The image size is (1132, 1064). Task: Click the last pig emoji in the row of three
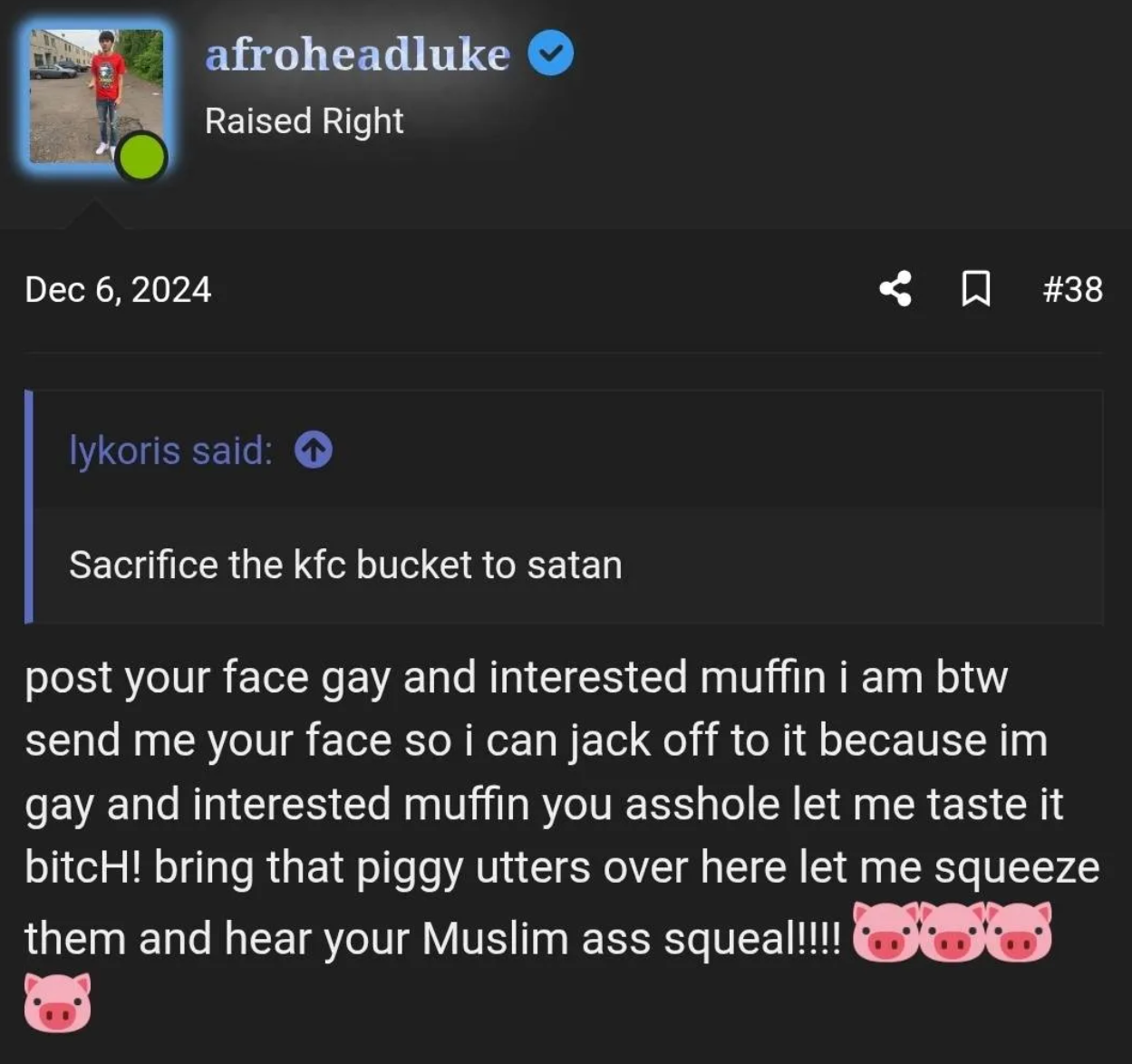tap(1020, 932)
